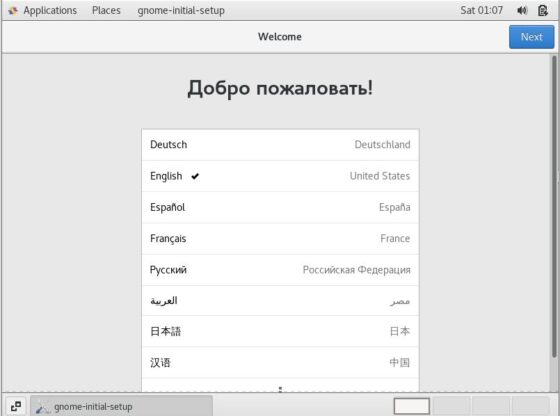
Task: Click the مصر region label
Action: (x=400, y=302)
